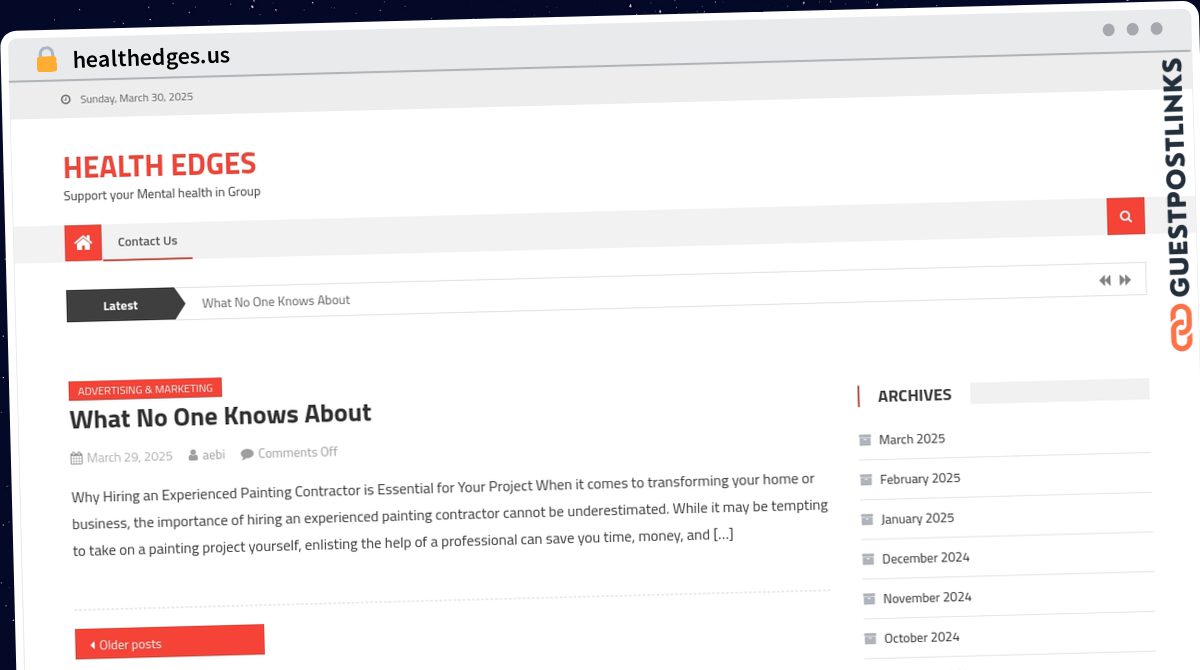Click the padlock icon in address bar
Image resolution: width=1200 pixels, height=670 pixels.
point(46,60)
